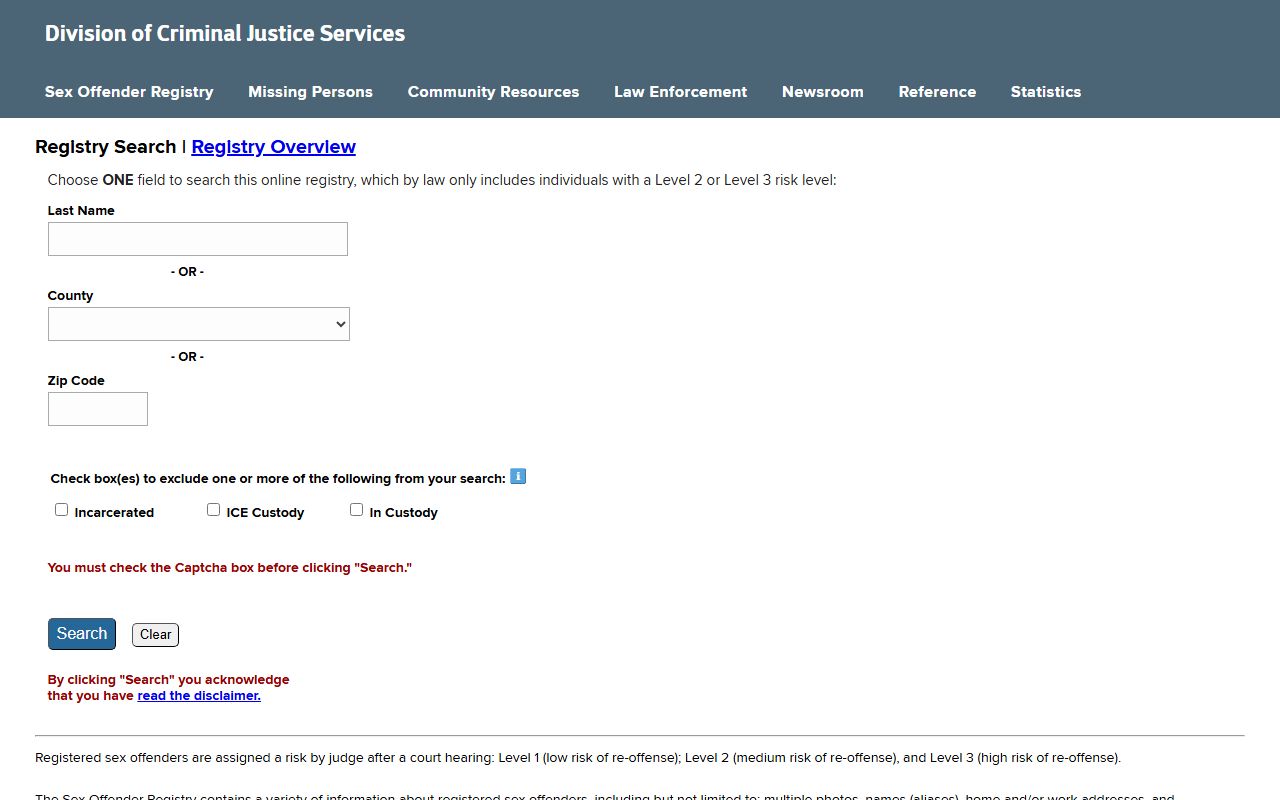This screenshot has width=1280, height=800.
Task: Click the Last Name field label
Action: (x=81, y=211)
